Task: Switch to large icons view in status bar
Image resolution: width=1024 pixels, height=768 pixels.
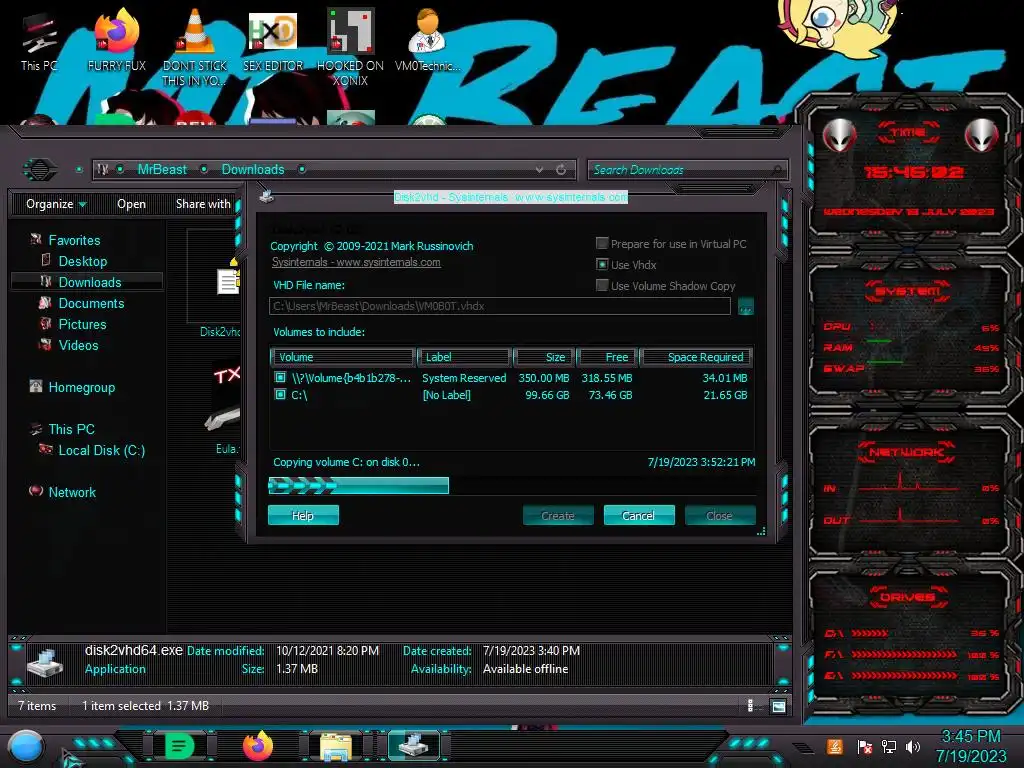Action: (x=778, y=706)
